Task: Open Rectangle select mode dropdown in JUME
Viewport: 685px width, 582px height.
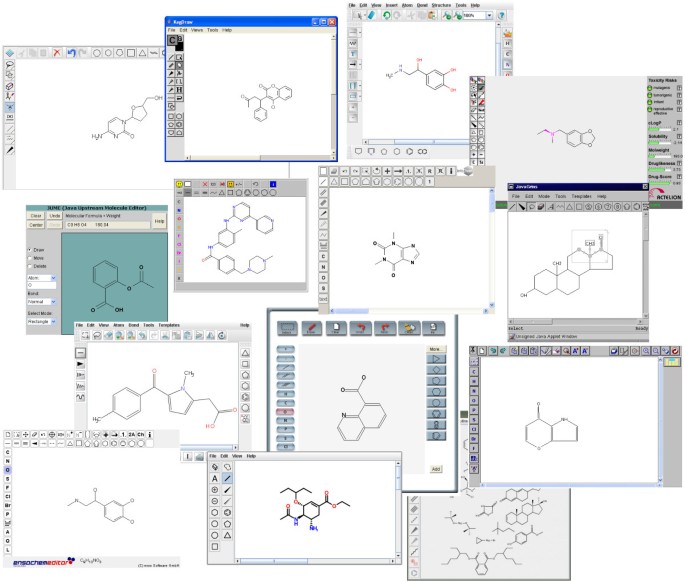Action: pyautogui.click(x=42, y=322)
